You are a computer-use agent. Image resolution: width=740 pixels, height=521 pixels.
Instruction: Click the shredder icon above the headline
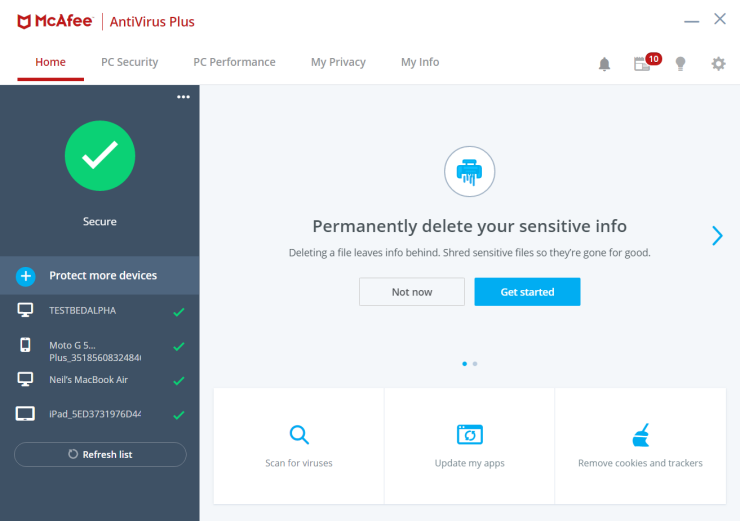pyautogui.click(x=469, y=172)
